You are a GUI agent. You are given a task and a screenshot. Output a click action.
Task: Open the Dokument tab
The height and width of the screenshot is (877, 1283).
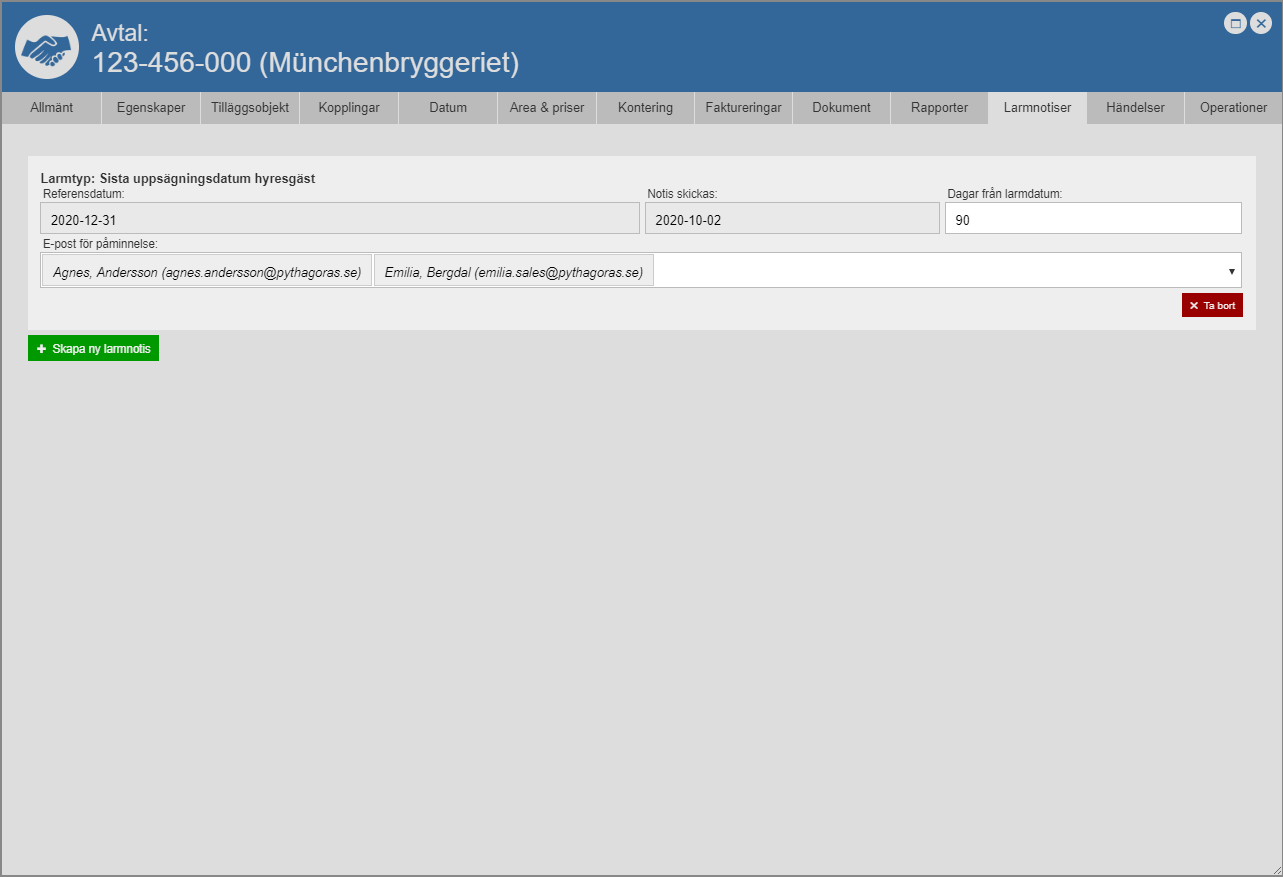[841, 108]
